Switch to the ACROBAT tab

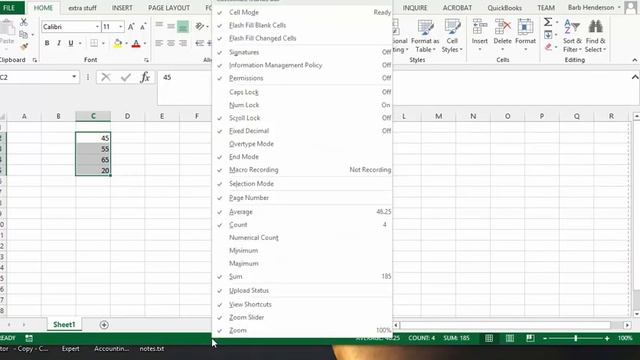click(458, 8)
